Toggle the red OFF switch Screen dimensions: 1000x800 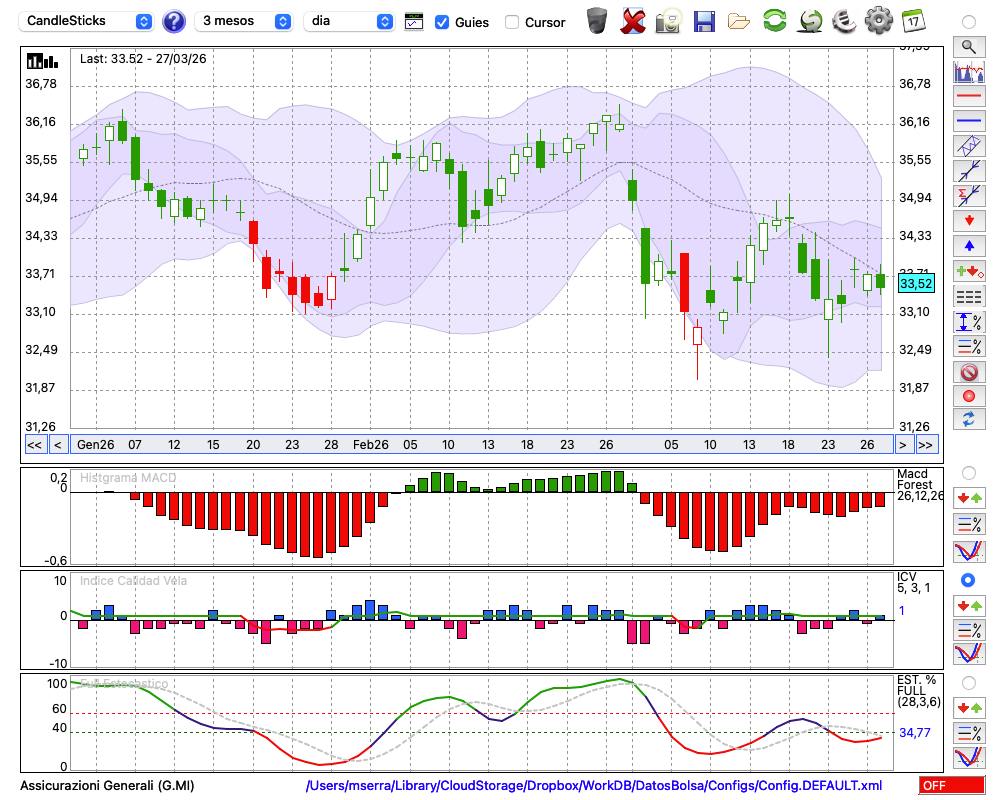(x=952, y=785)
